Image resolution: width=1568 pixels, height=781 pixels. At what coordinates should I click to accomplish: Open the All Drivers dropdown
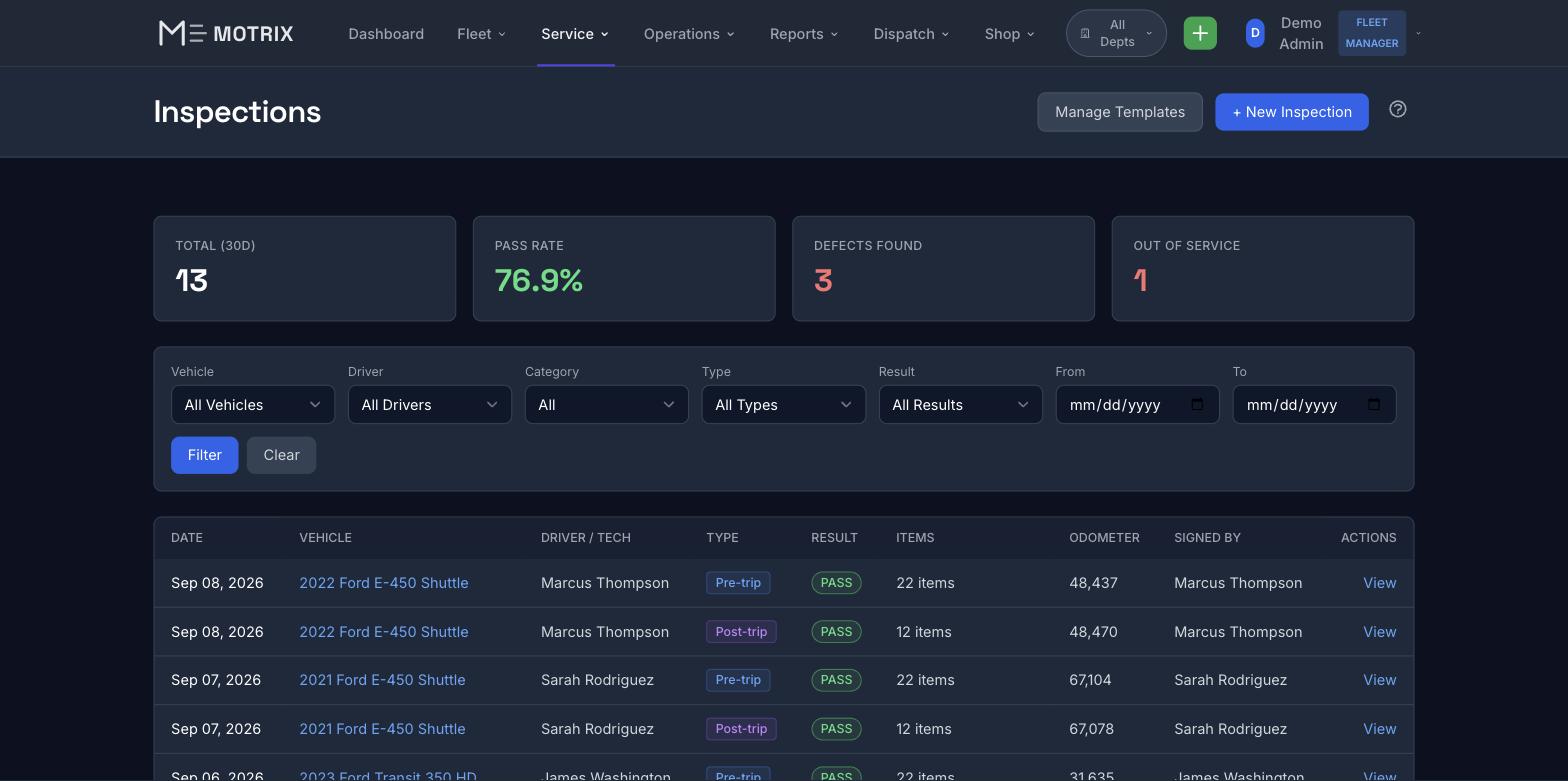430,404
